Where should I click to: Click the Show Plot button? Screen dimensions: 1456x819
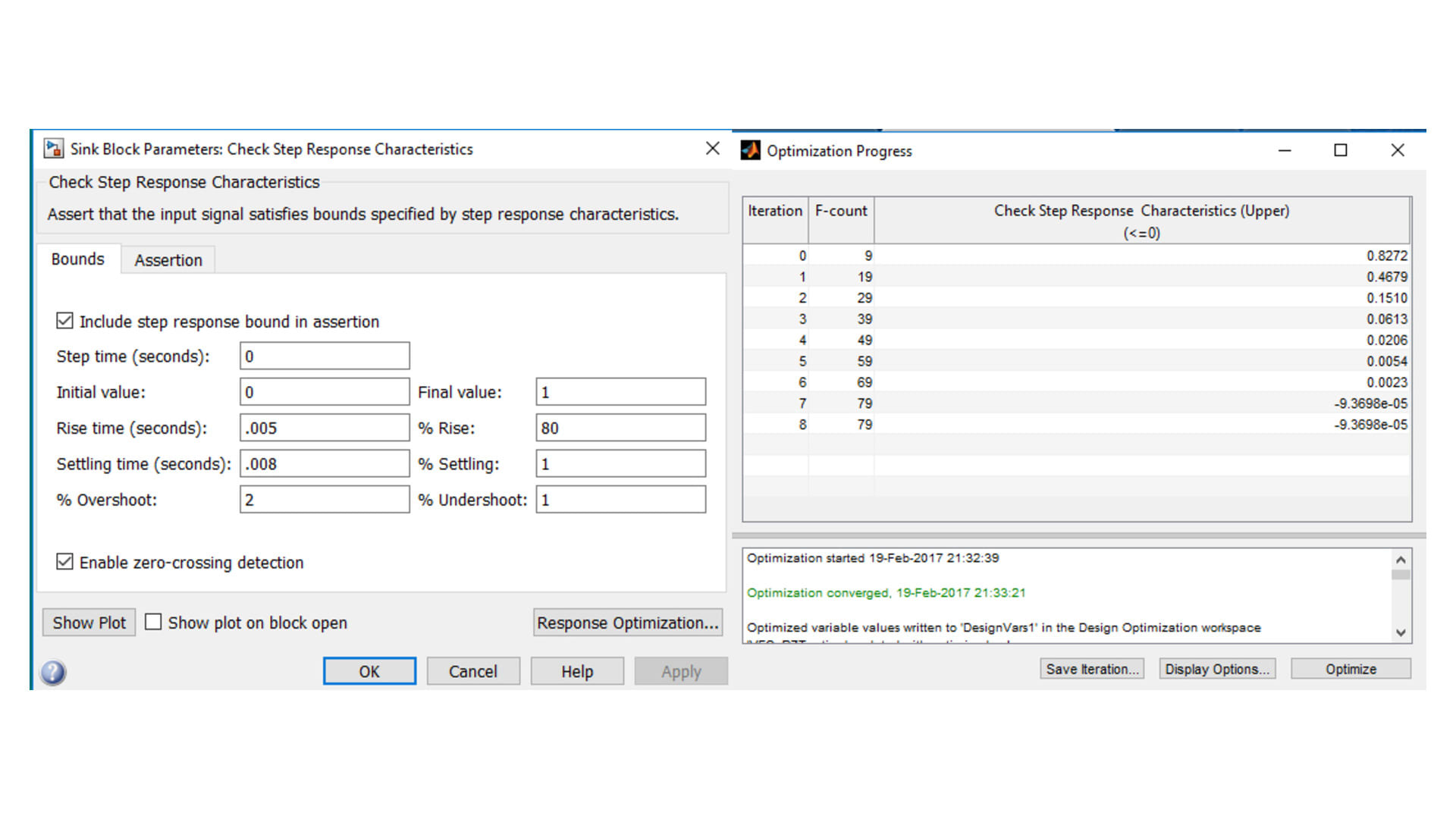[x=89, y=623]
